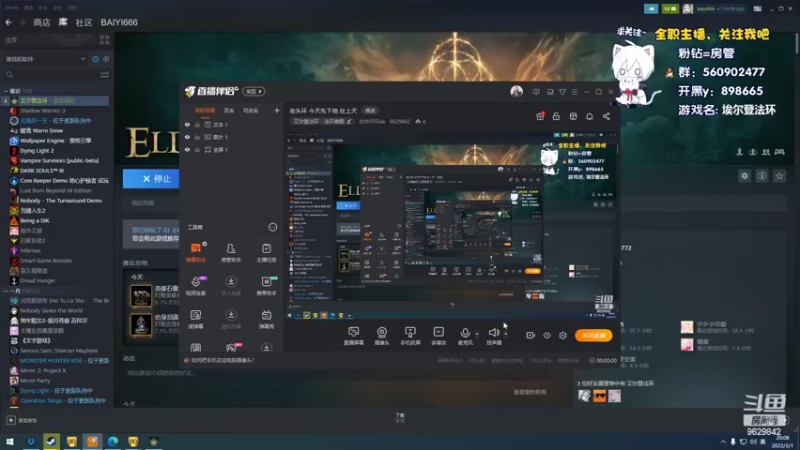
Task: Add a new scene source with plus
Action: [x=277, y=110]
